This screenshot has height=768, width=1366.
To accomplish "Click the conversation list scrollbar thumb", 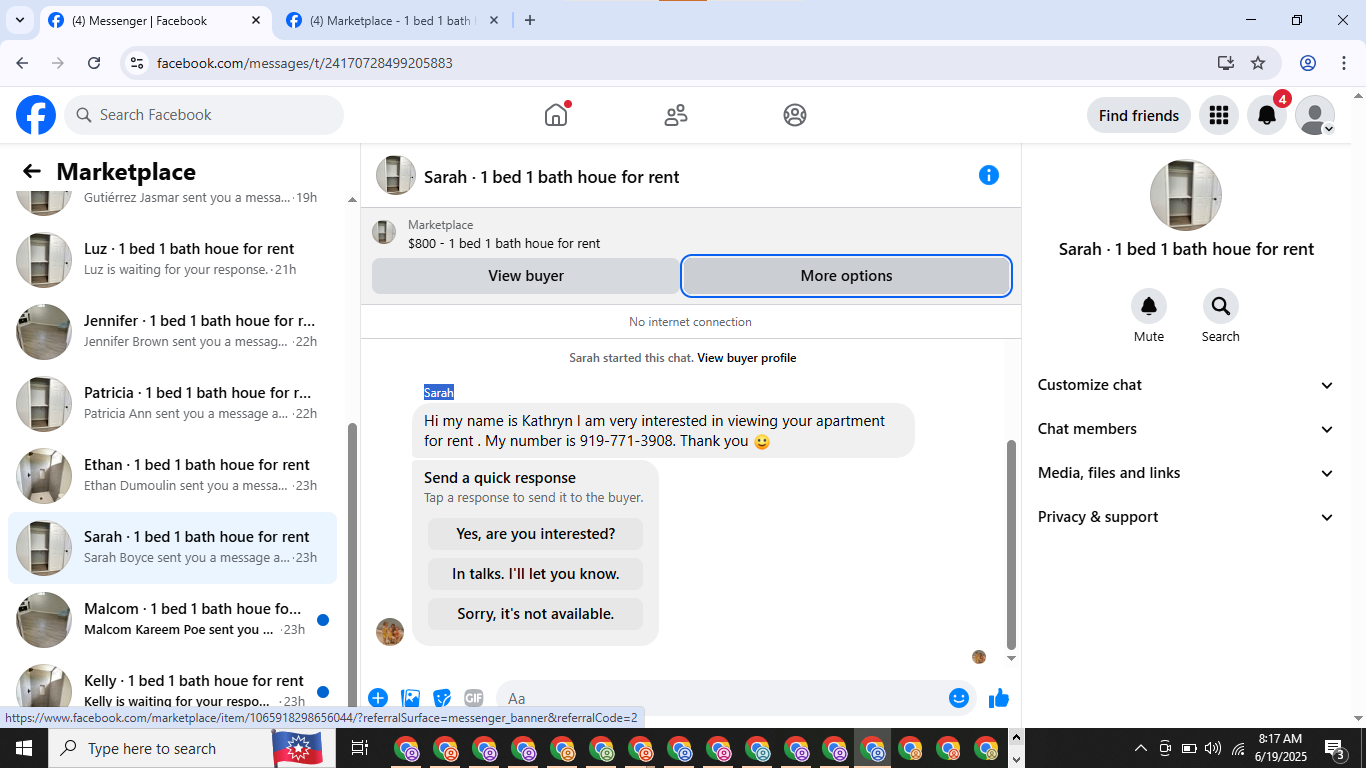I will tap(351, 565).
